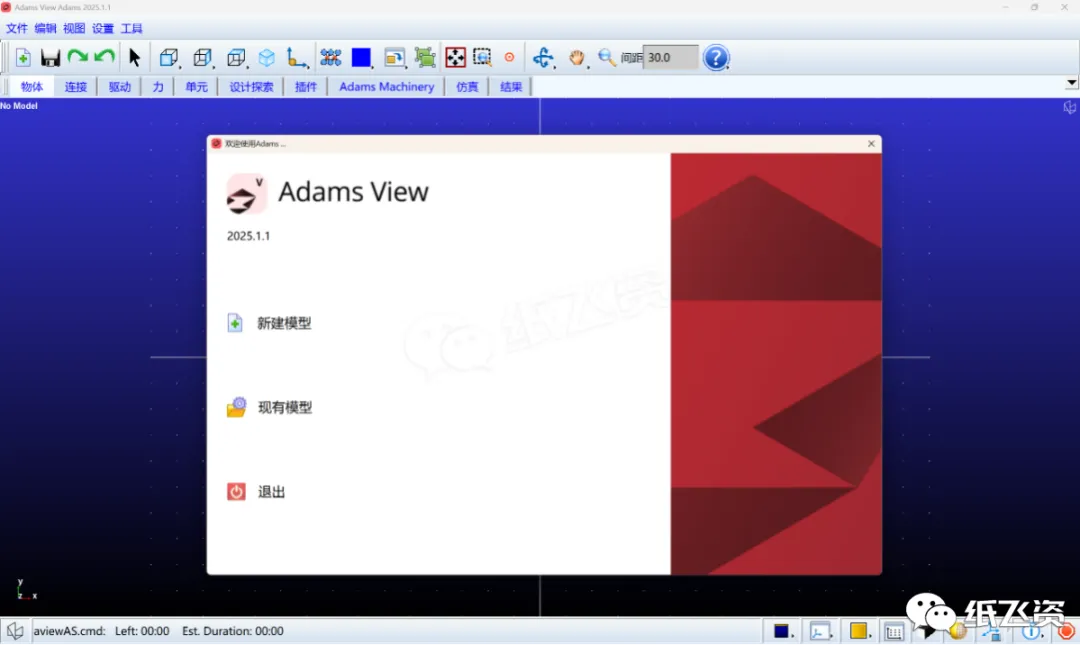1080x645 pixels.
Task: Open the coordinate axes orientation tool
Action: [x=297, y=58]
